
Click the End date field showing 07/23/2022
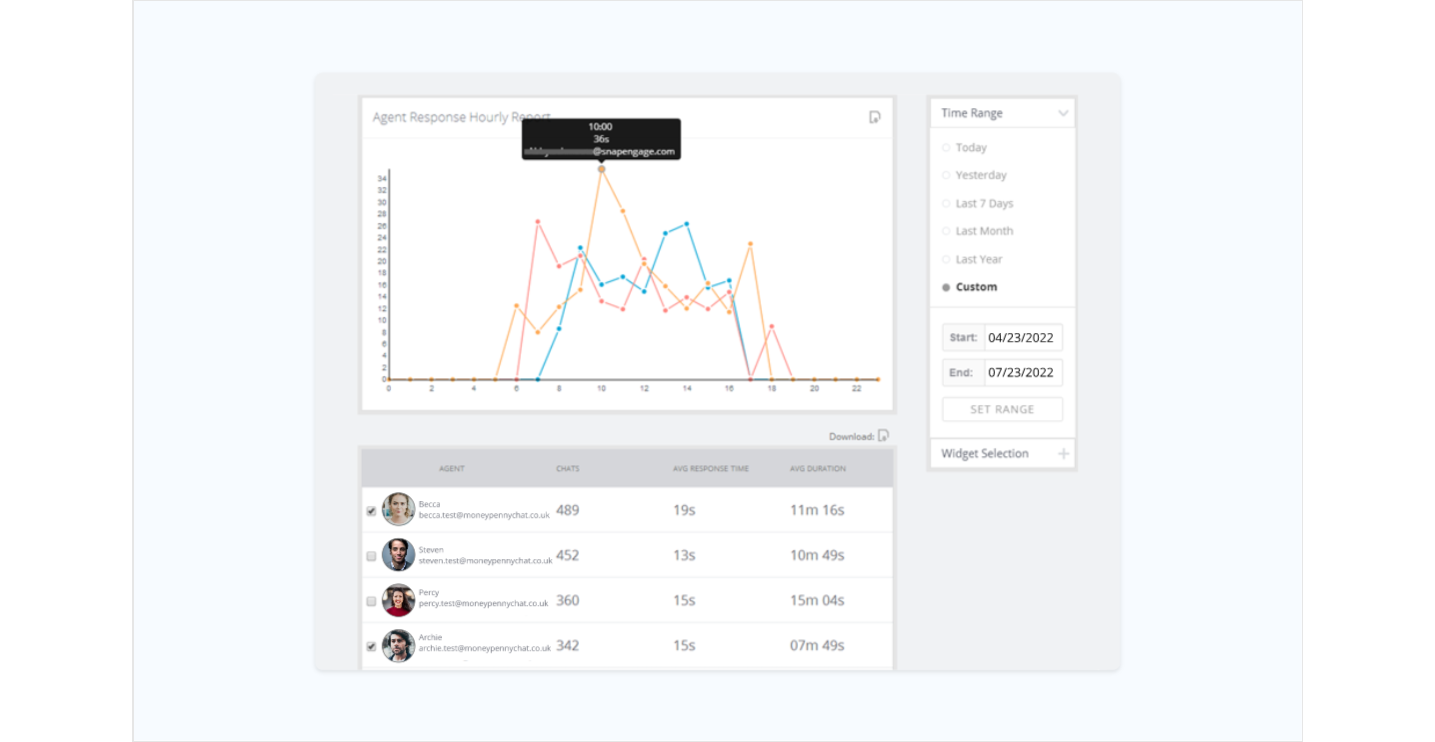click(x=1022, y=372)
